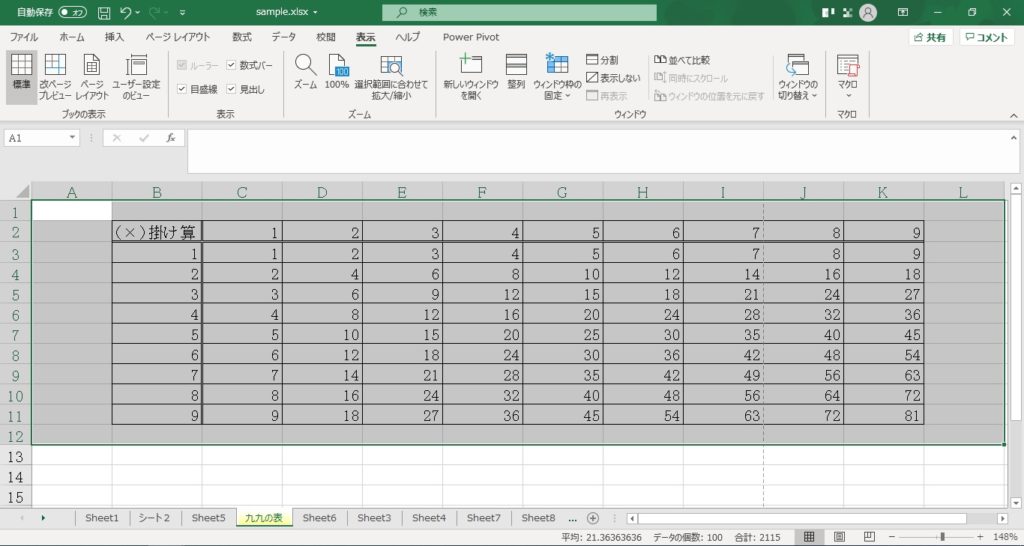Expand the Freeze Panes (ウィンドウ枠の固定) dropdown
The image size is (1024, 546).
pyautogui.click(x=557, y=77)
